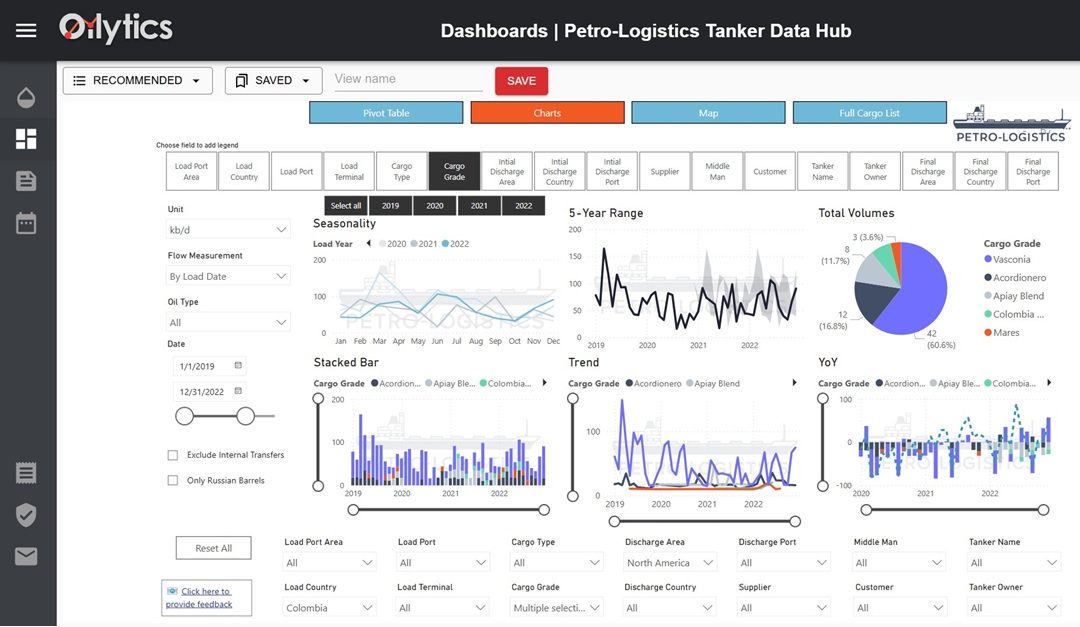Select the oil droplet sidebar icon
The width and height of the screenshot is (1080, 627).
click(x=26, y=97)
